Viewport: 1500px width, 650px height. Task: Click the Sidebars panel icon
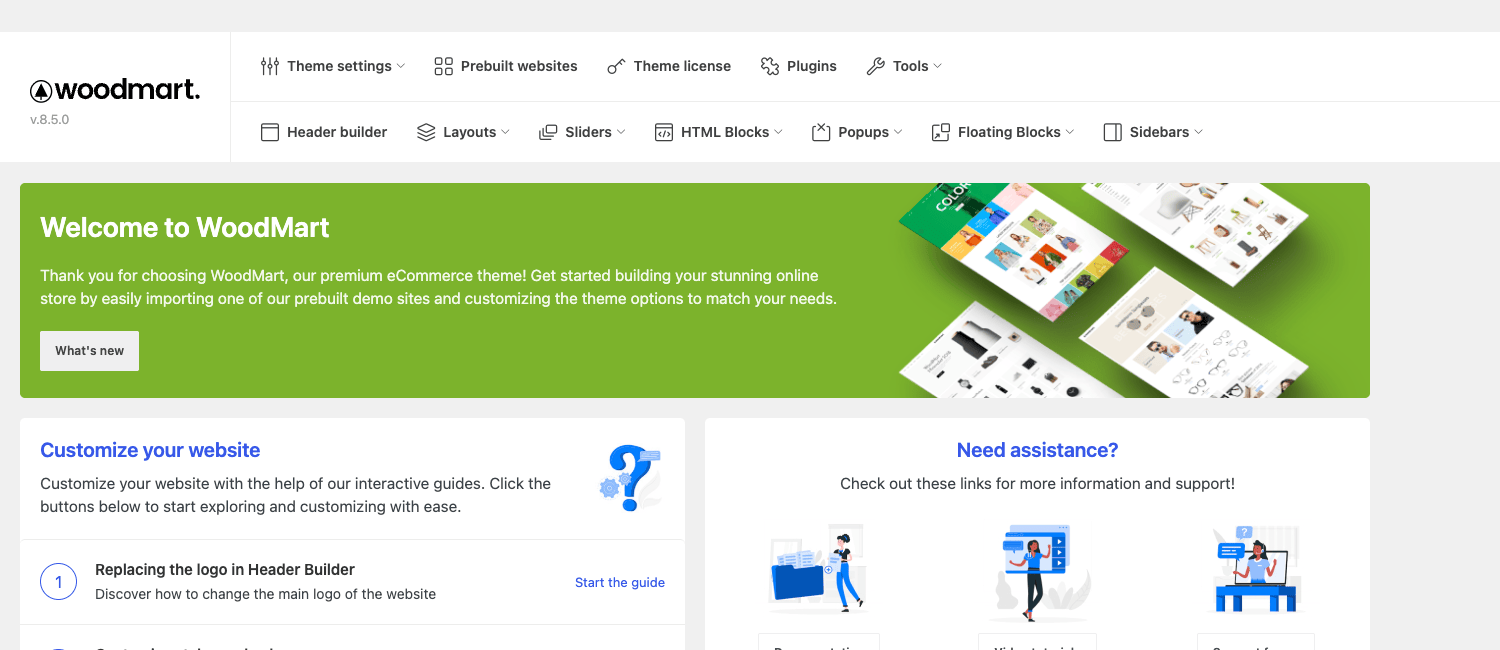point(1112,132)
